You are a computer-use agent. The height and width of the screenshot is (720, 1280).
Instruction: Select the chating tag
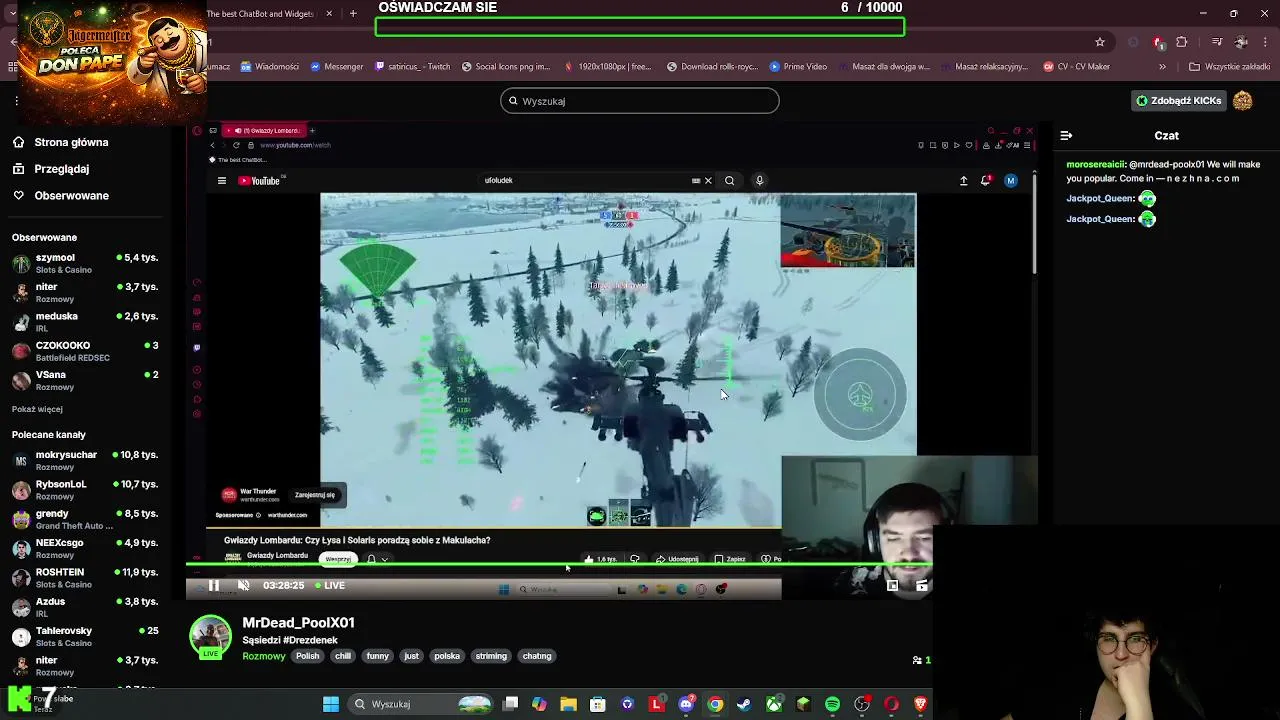tap(537, 656)
